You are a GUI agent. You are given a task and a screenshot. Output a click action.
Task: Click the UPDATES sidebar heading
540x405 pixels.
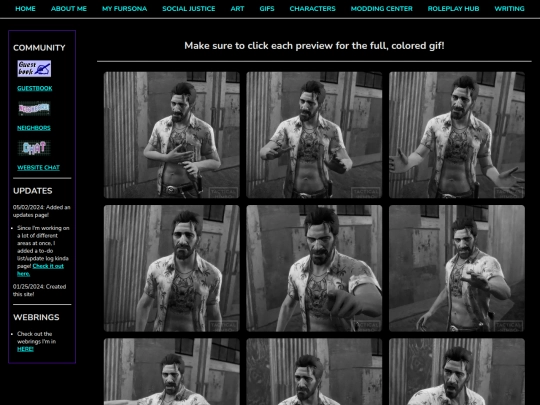tap(33, 191)
